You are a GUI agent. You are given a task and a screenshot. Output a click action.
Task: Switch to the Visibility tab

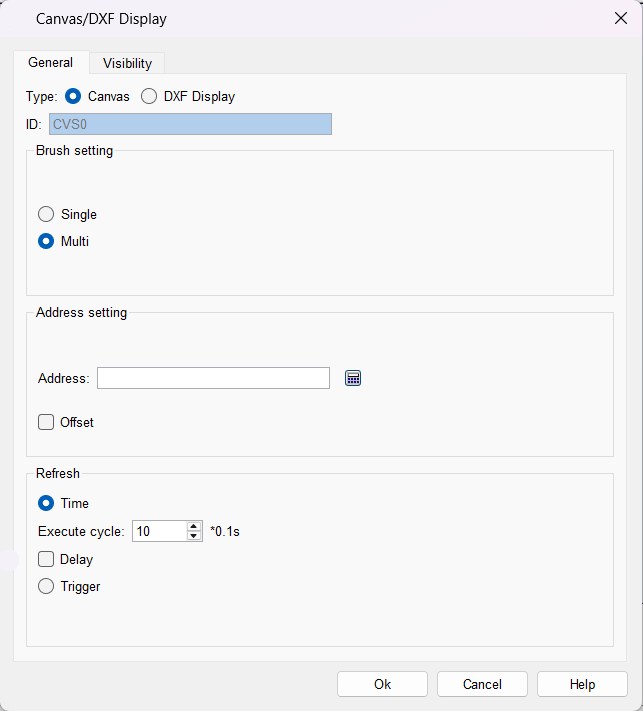point(127,63)
